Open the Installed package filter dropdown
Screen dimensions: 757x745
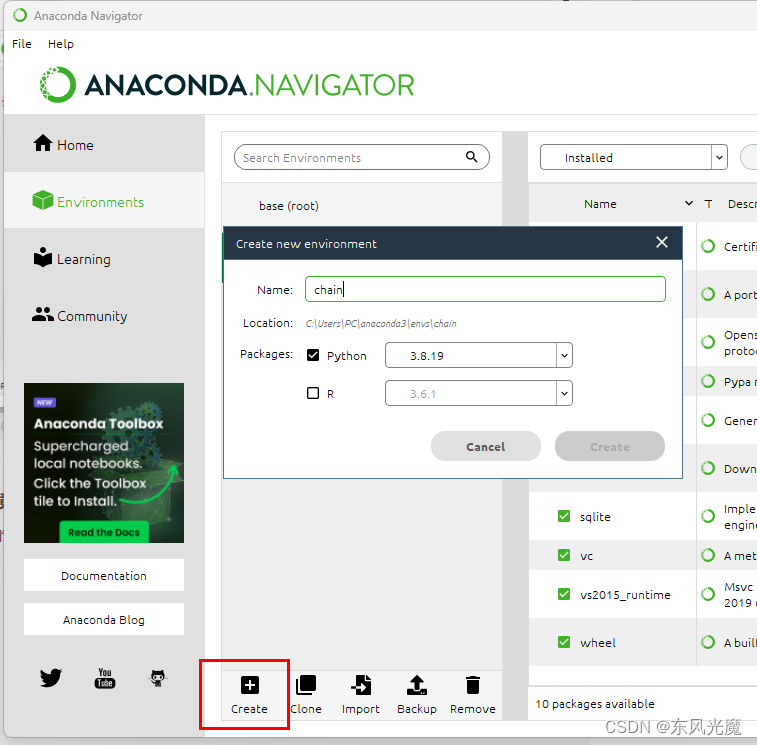633,157
